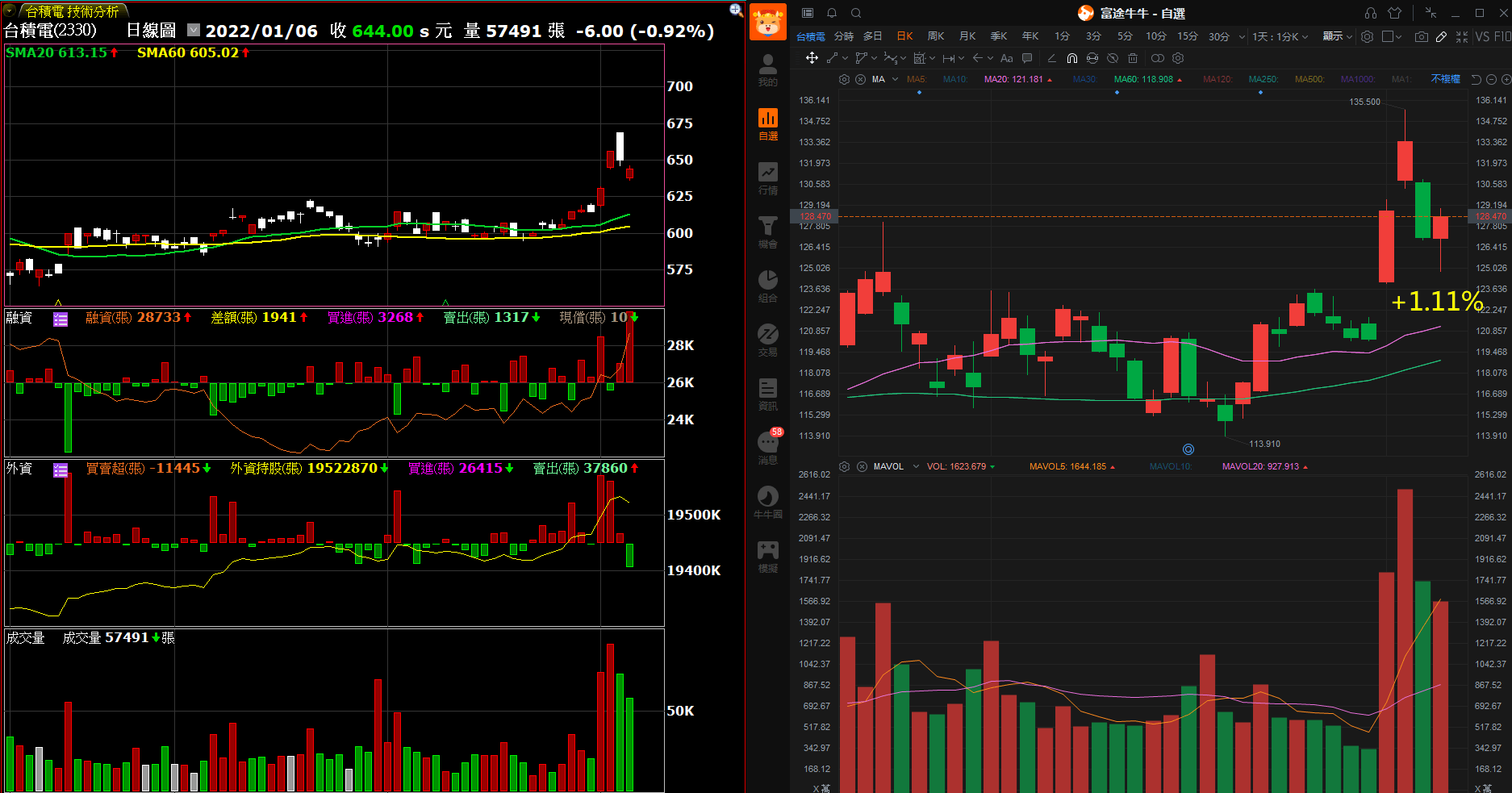1512x793 pixels.
Task: Toggle the sync drawings icon
Action: [1092, 58]
